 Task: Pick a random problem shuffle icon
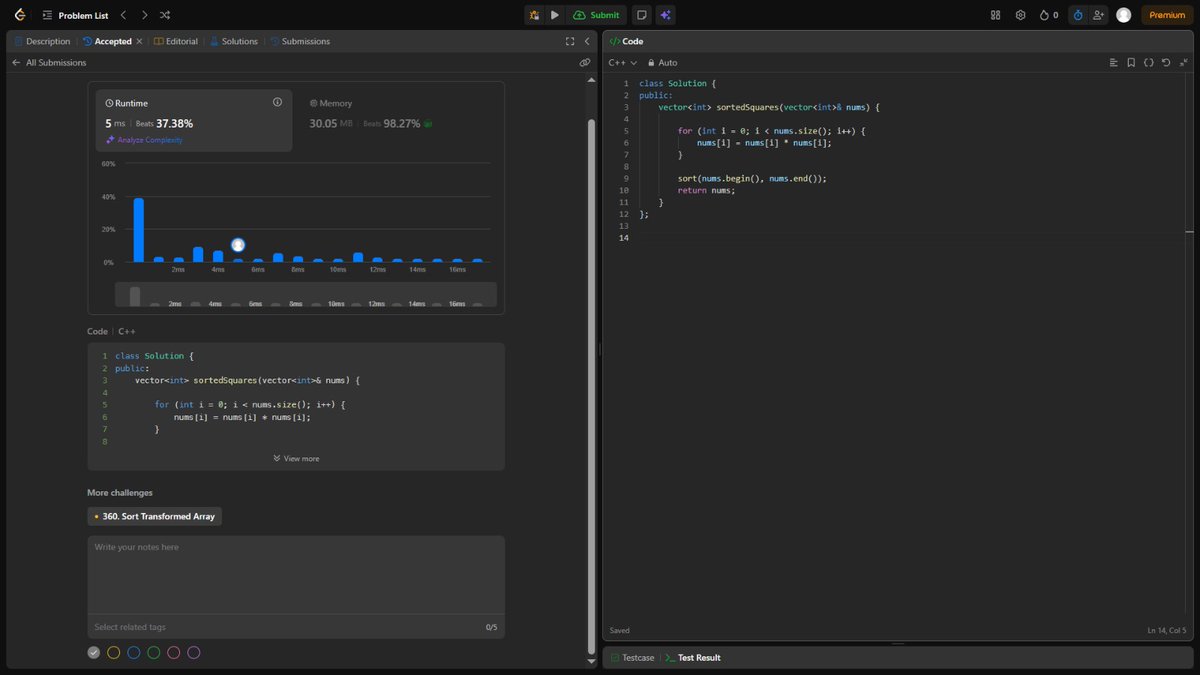coord(165,15)
